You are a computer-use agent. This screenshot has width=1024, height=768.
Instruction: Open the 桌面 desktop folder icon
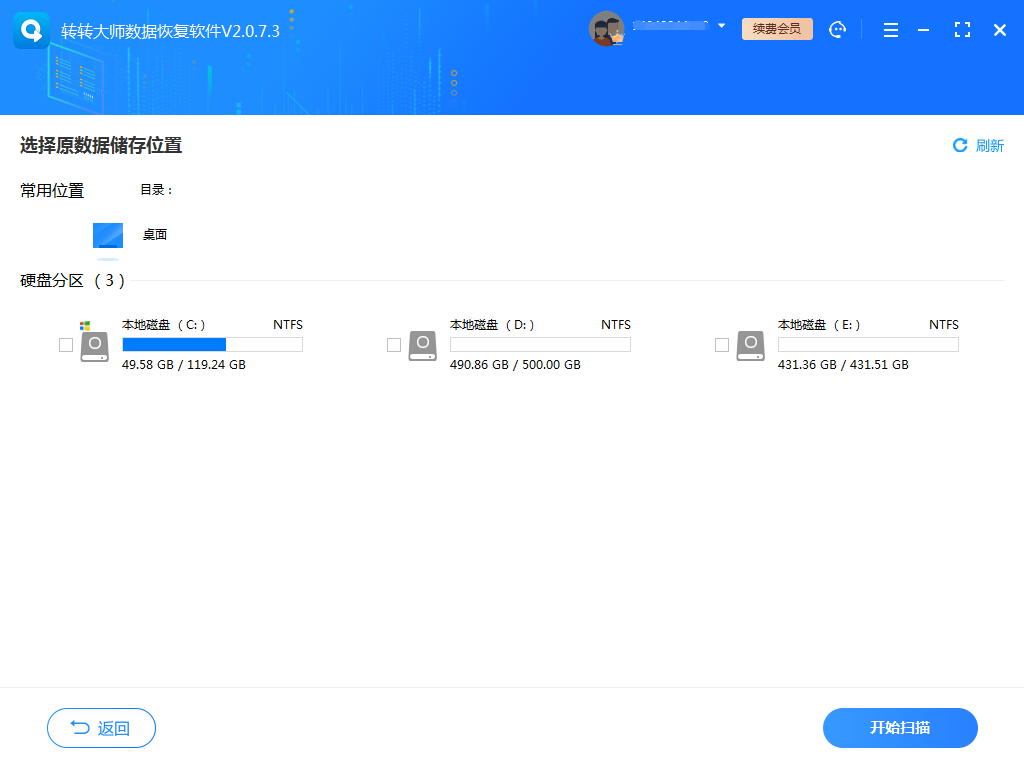106,236
